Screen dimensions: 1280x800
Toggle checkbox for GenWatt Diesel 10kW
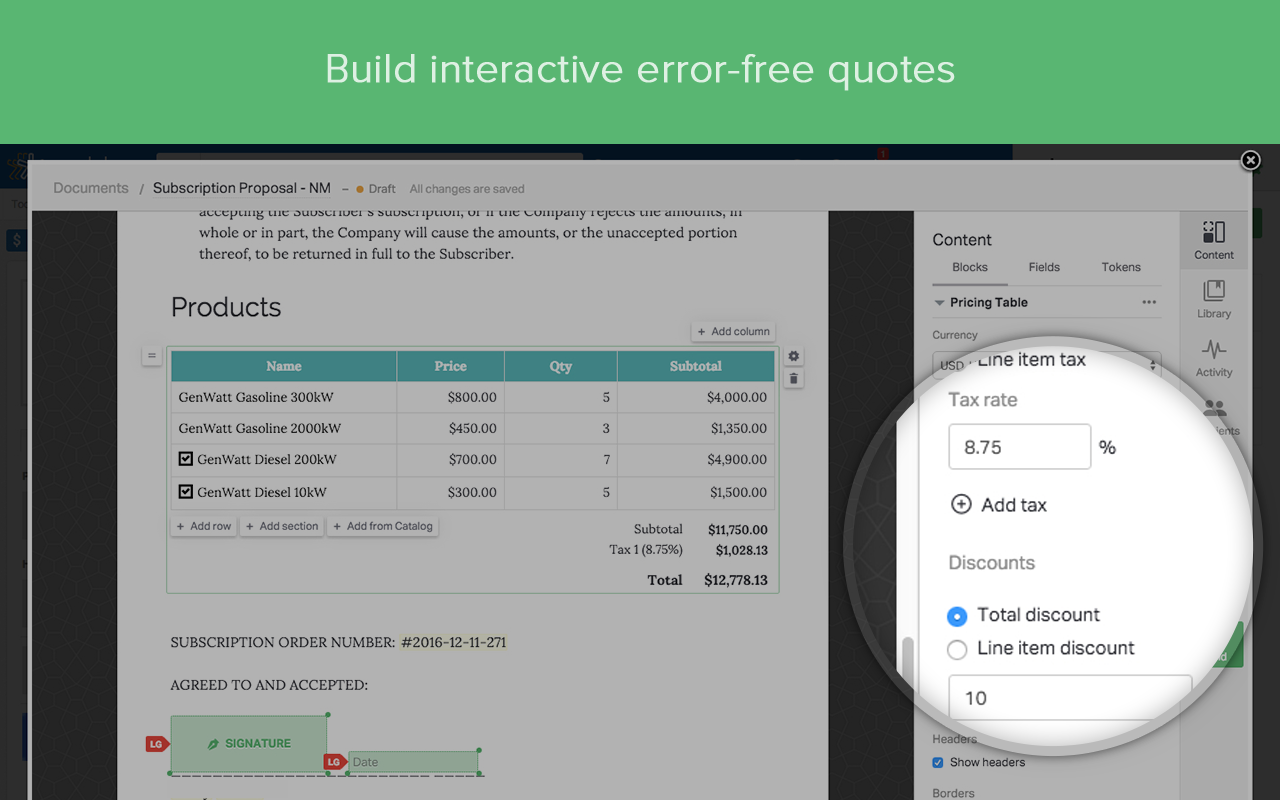pos(185,491)
